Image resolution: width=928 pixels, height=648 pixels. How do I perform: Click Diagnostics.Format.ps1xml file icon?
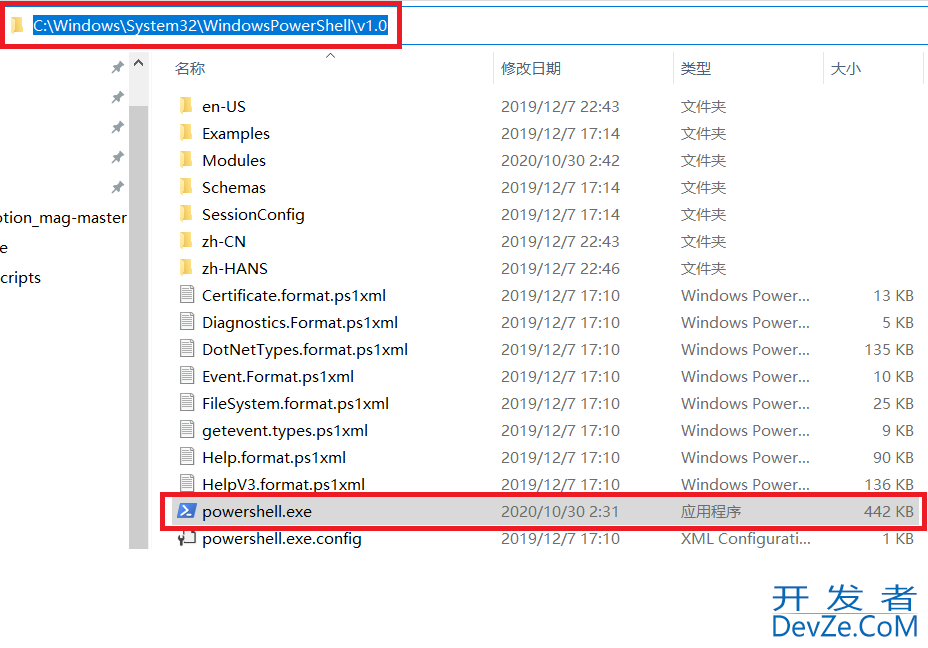pyautogui.click(x=187, y=322)
